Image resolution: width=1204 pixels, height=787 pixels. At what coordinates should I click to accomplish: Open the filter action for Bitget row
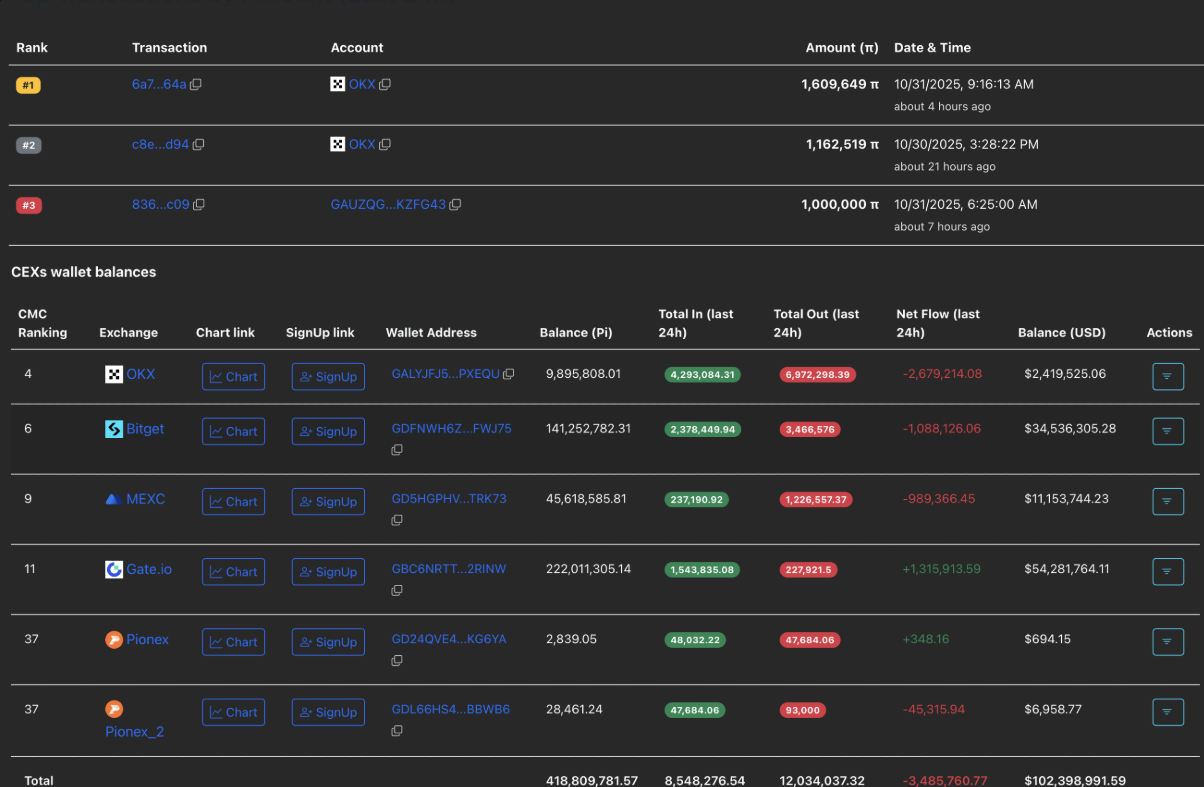pos(1168,431)
